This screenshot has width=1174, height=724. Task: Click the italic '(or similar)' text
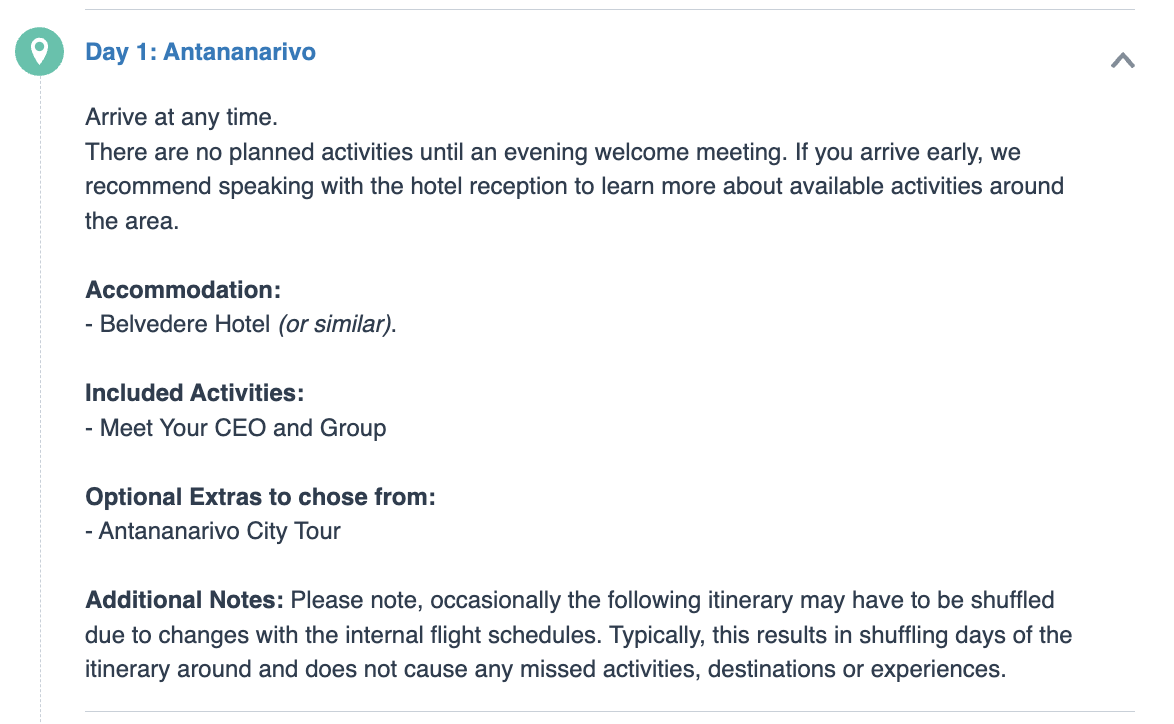click(335, 324)
